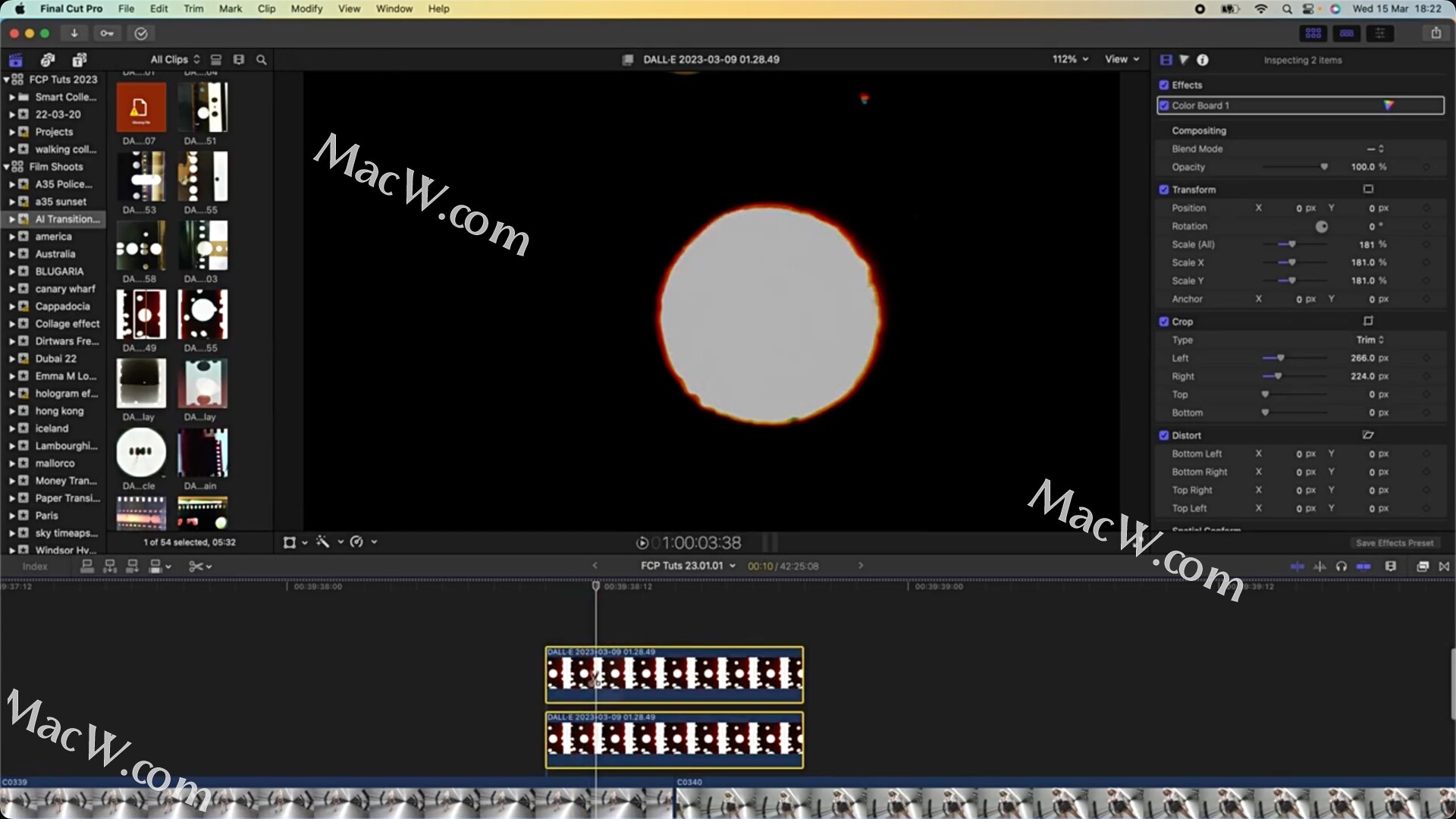The image size is (1456, 819).
Task: Open the Mark menu
Action: pos(231,8)
